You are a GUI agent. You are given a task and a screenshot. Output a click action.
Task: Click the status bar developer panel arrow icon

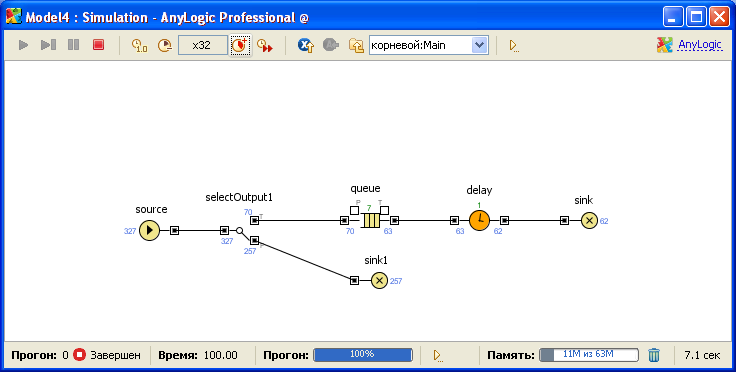click(437, 356)
